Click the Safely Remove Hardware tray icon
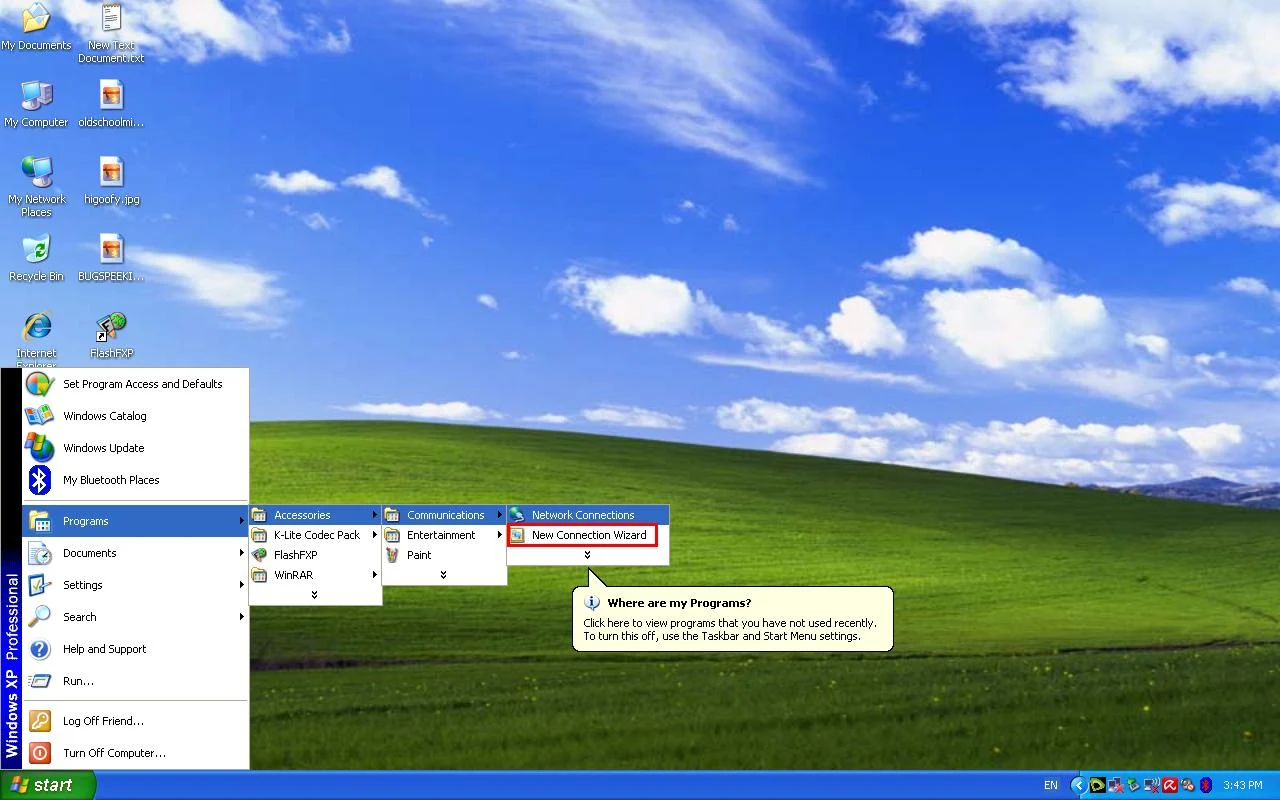The height and width of the screenshot is (800, 1280). coord(1133,785)
